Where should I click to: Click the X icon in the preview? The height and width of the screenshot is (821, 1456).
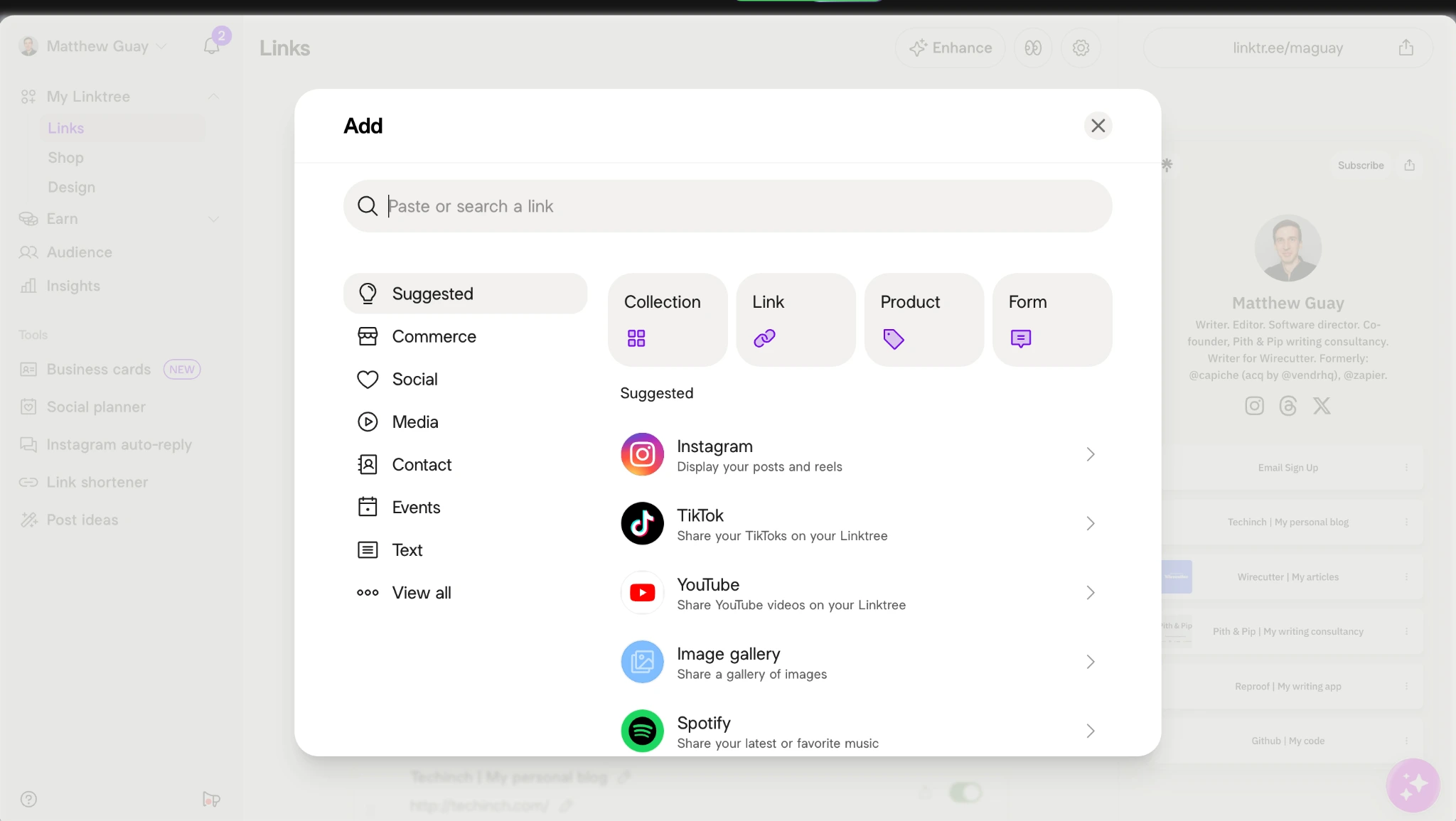tap(1322, 406)
